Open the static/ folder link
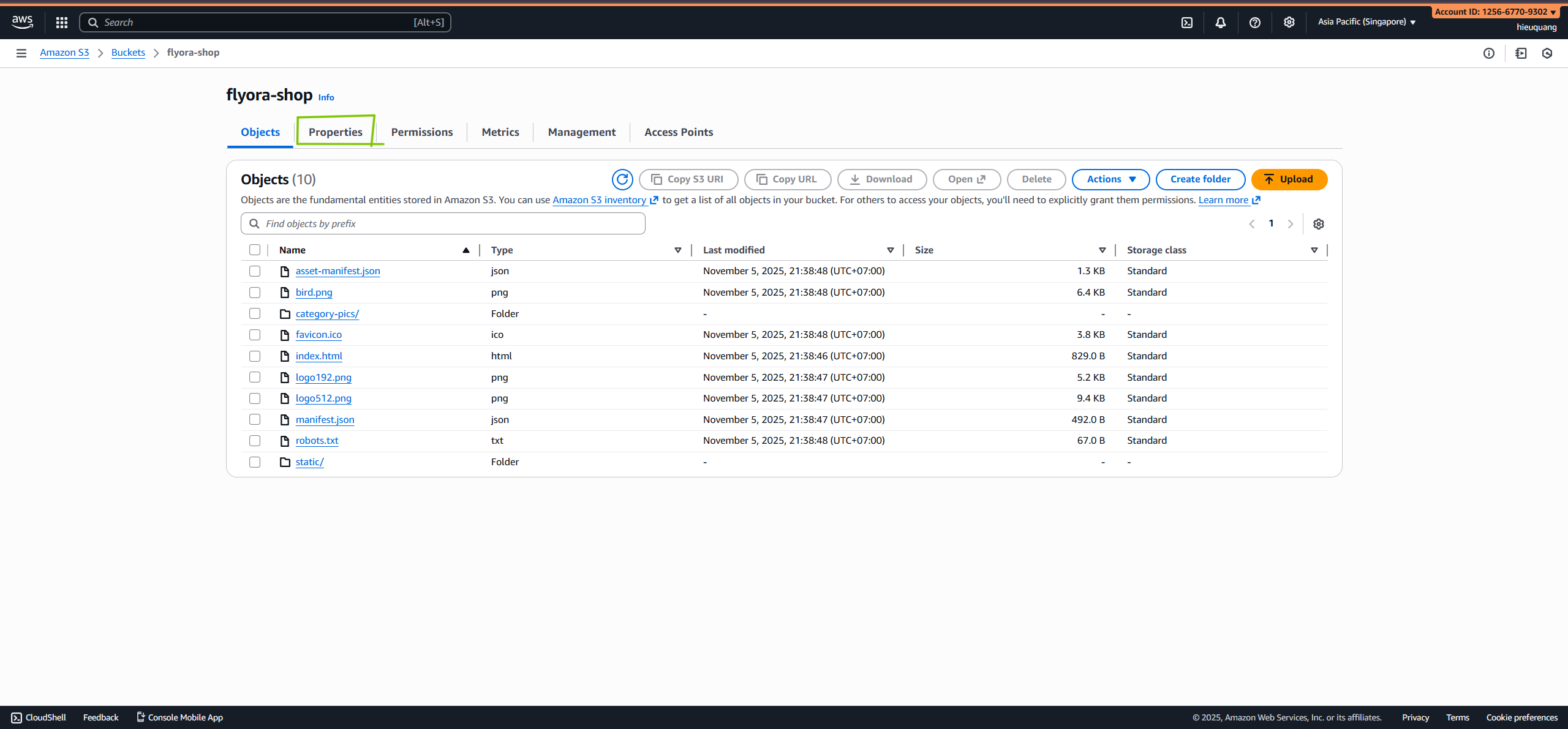The width and height of the screenshot is (1568, 729). [309, 462]
